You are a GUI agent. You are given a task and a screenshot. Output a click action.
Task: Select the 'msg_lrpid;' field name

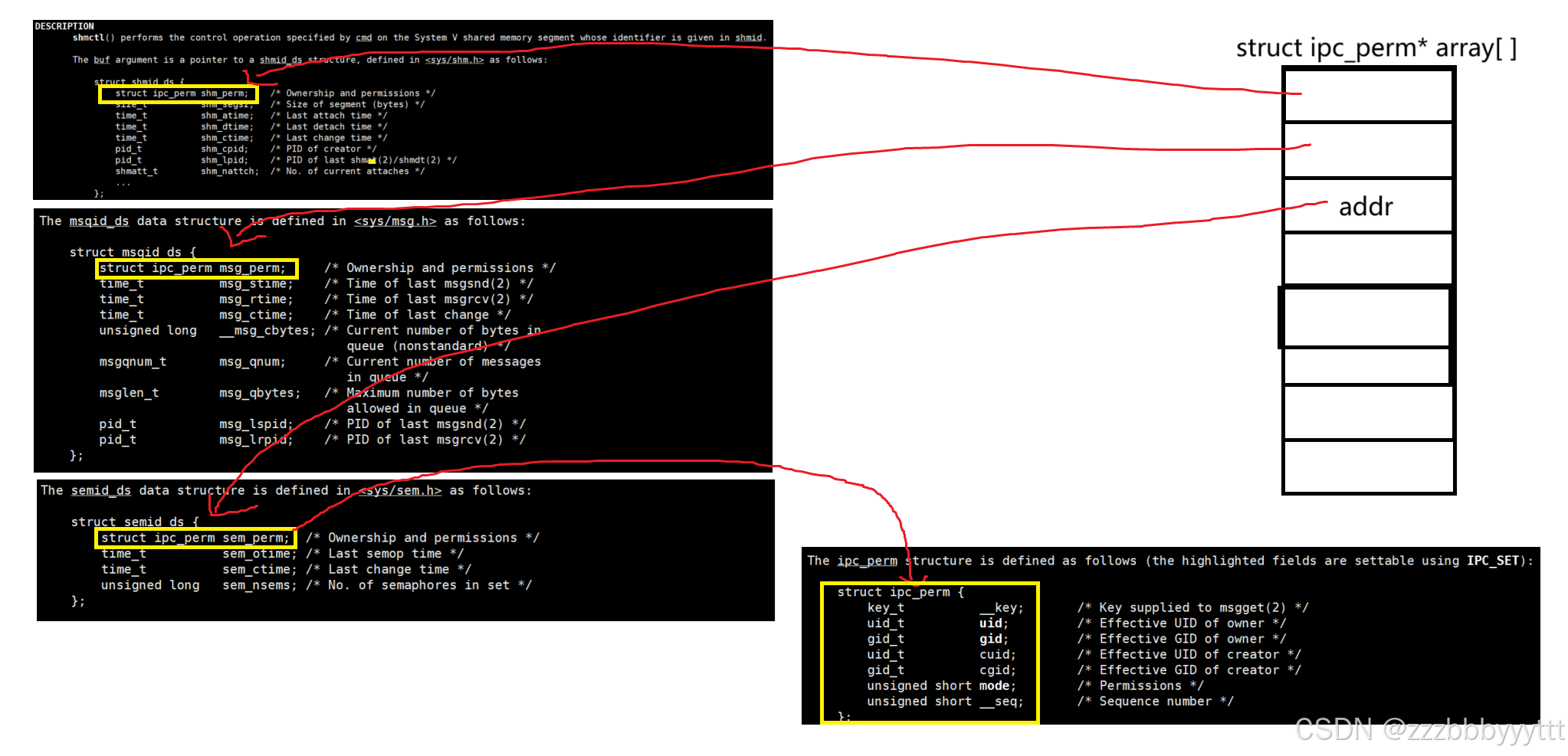[x=256, y=440]
